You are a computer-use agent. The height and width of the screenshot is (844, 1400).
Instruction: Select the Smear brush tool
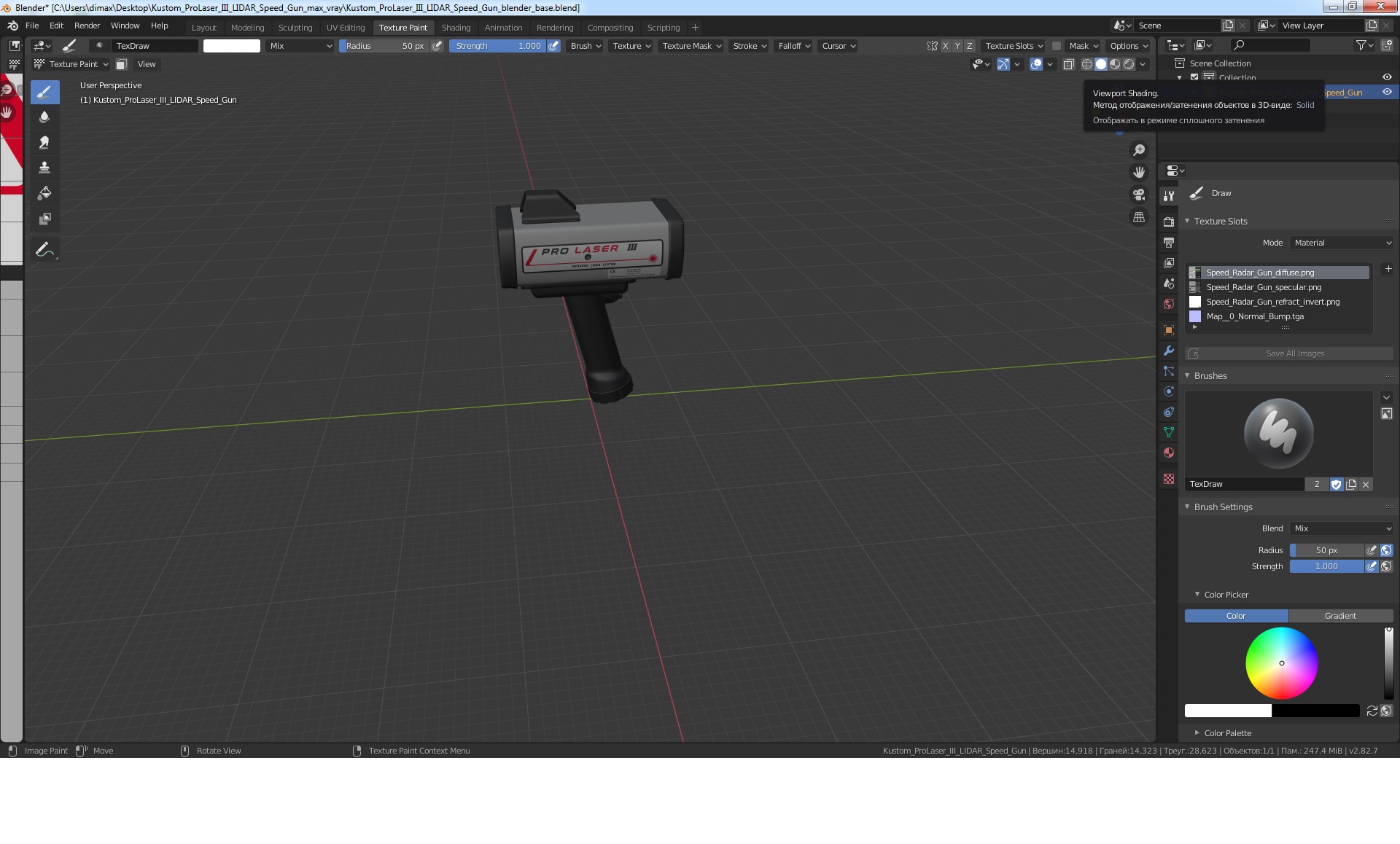coord(44,143)
